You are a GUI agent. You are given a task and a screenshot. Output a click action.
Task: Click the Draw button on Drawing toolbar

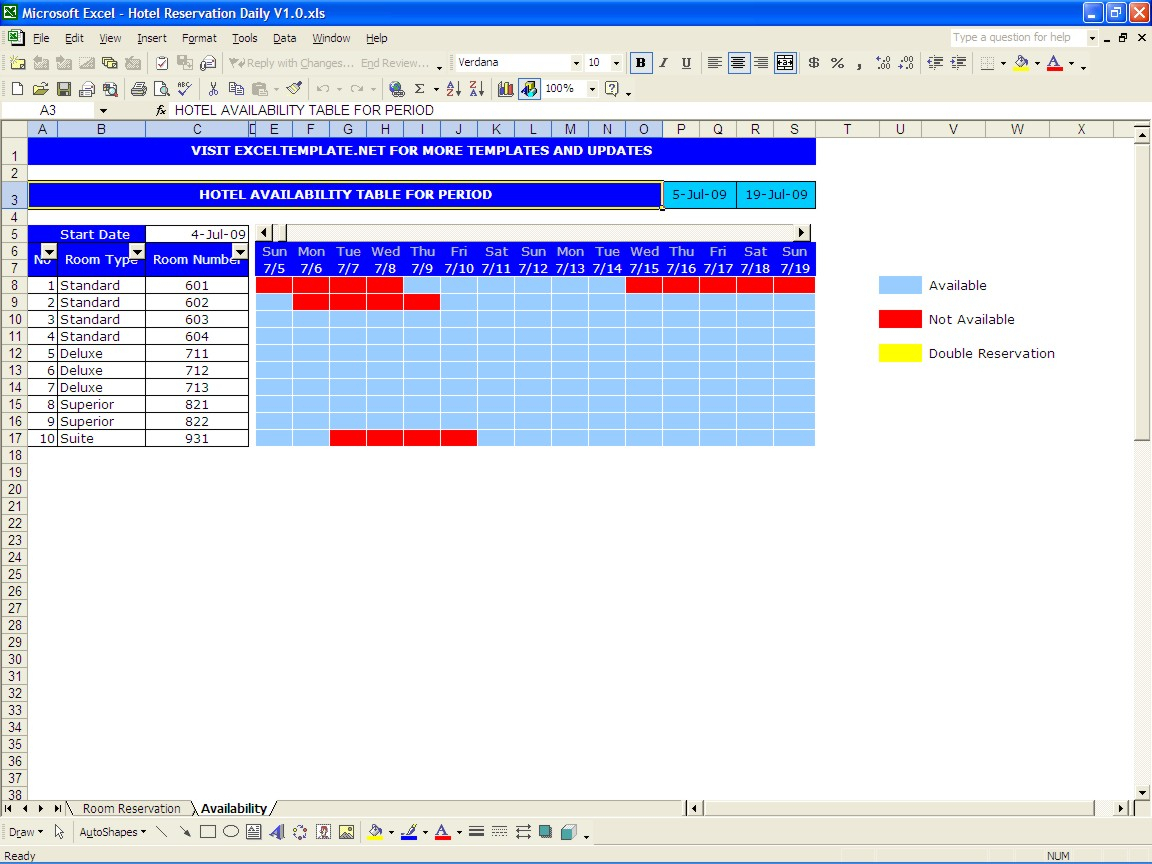coord(24,832)
